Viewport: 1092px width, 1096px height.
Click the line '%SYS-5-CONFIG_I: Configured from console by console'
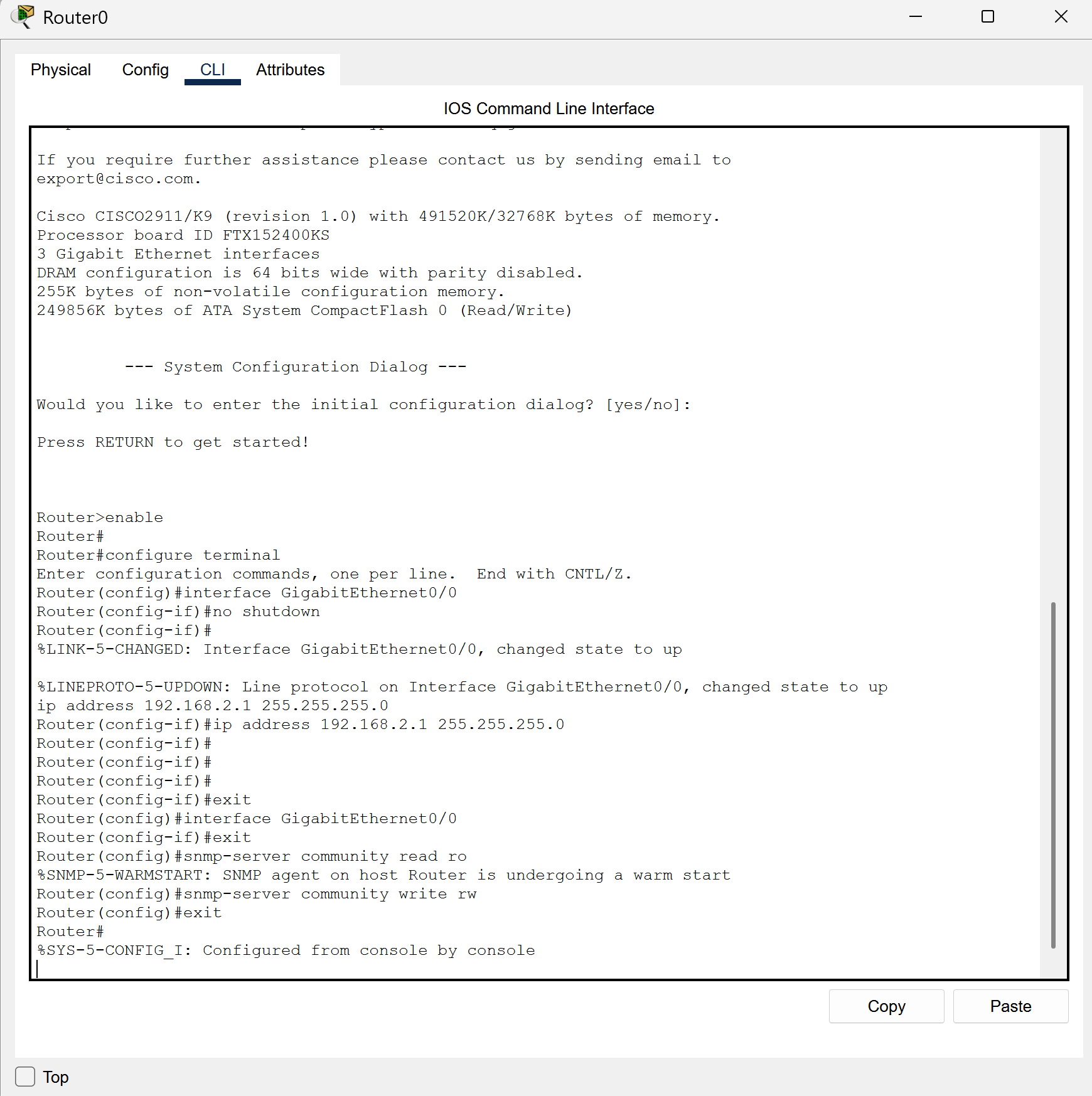click(x=286, y=950)
